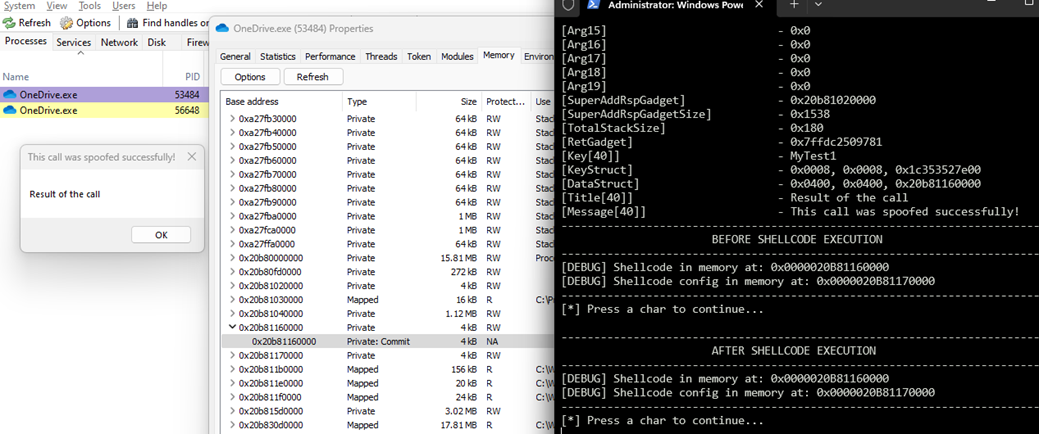Screen dimensions: 1039x434
Task: Open the Users menu
Action: coord(124,5)
